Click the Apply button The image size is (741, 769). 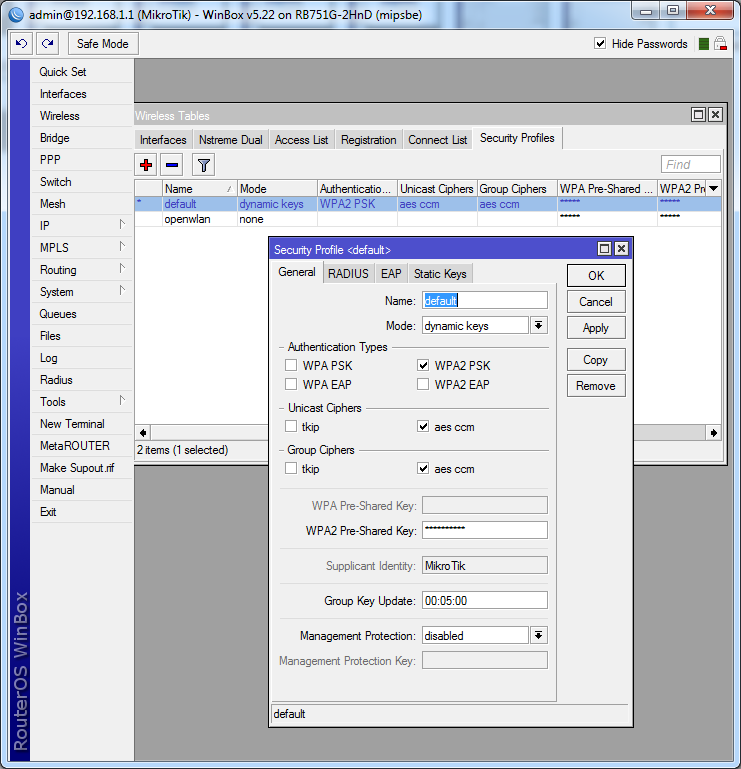pyautogui.click(x=596, y=328)
